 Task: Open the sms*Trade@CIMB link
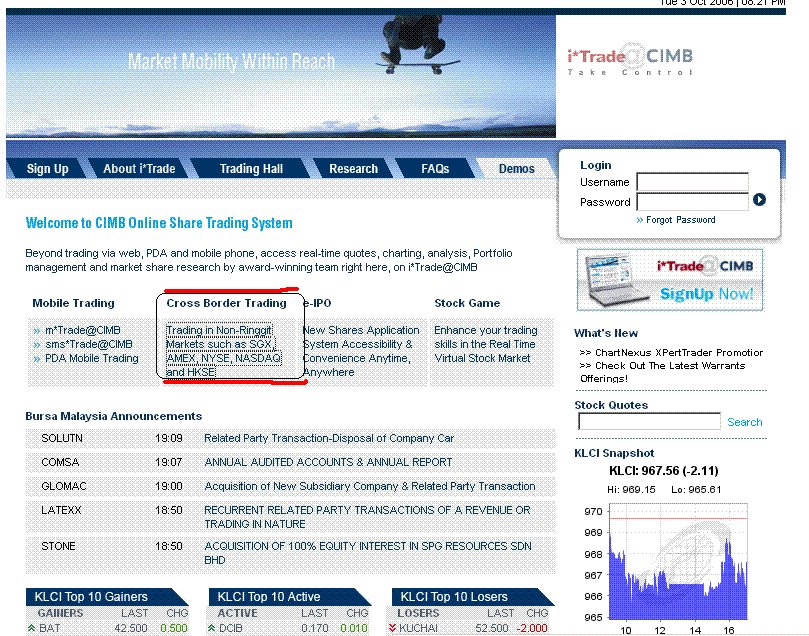(x=89, y=344)
